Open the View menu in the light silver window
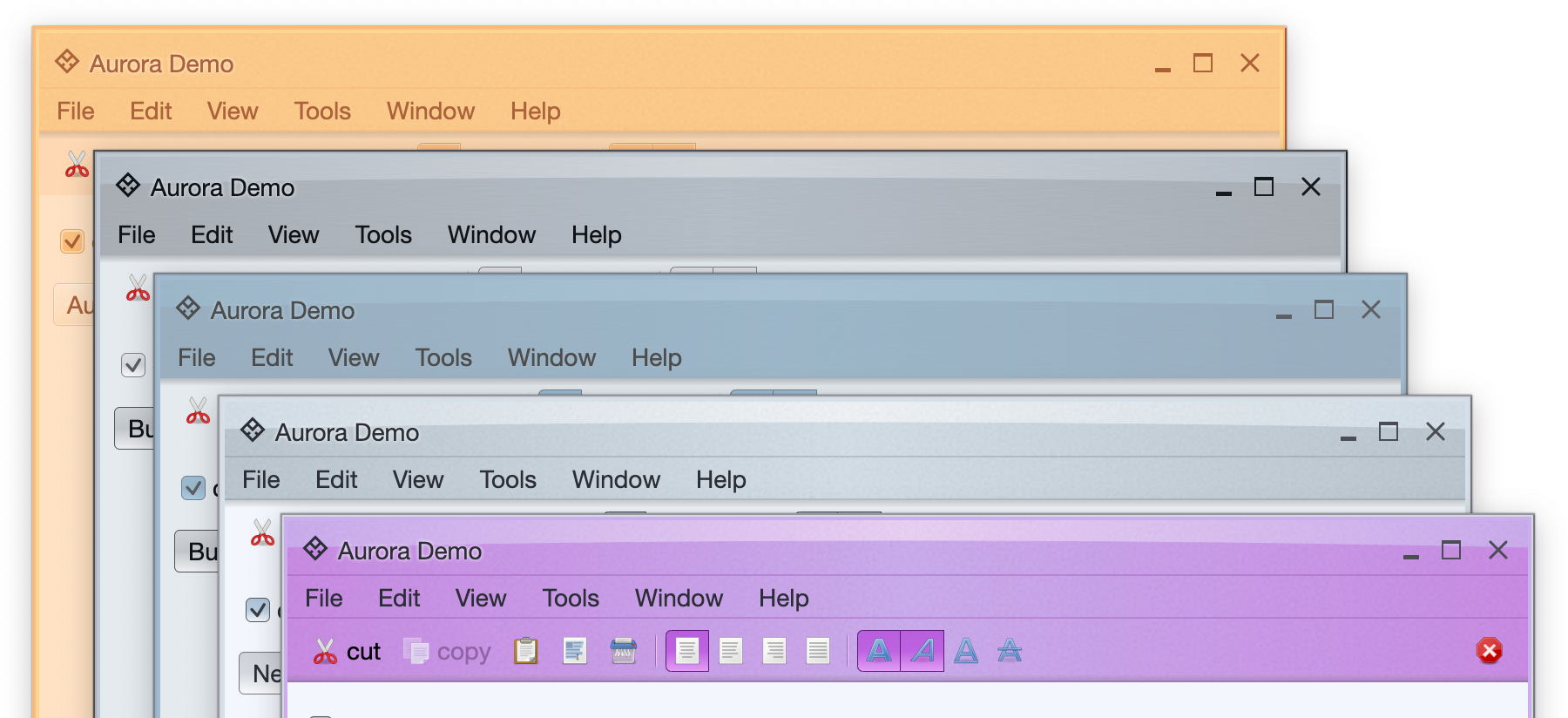Viewport: 1568px width, 718px height. [x=418, y=479]
